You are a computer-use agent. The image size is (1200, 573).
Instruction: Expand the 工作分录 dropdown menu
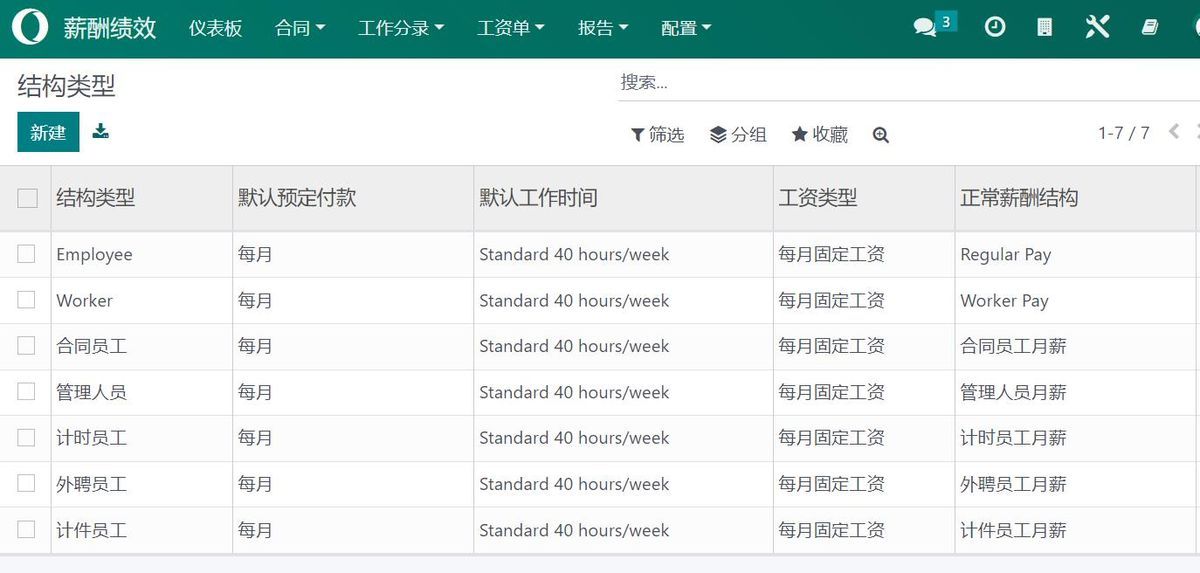(x=401, y=28)
